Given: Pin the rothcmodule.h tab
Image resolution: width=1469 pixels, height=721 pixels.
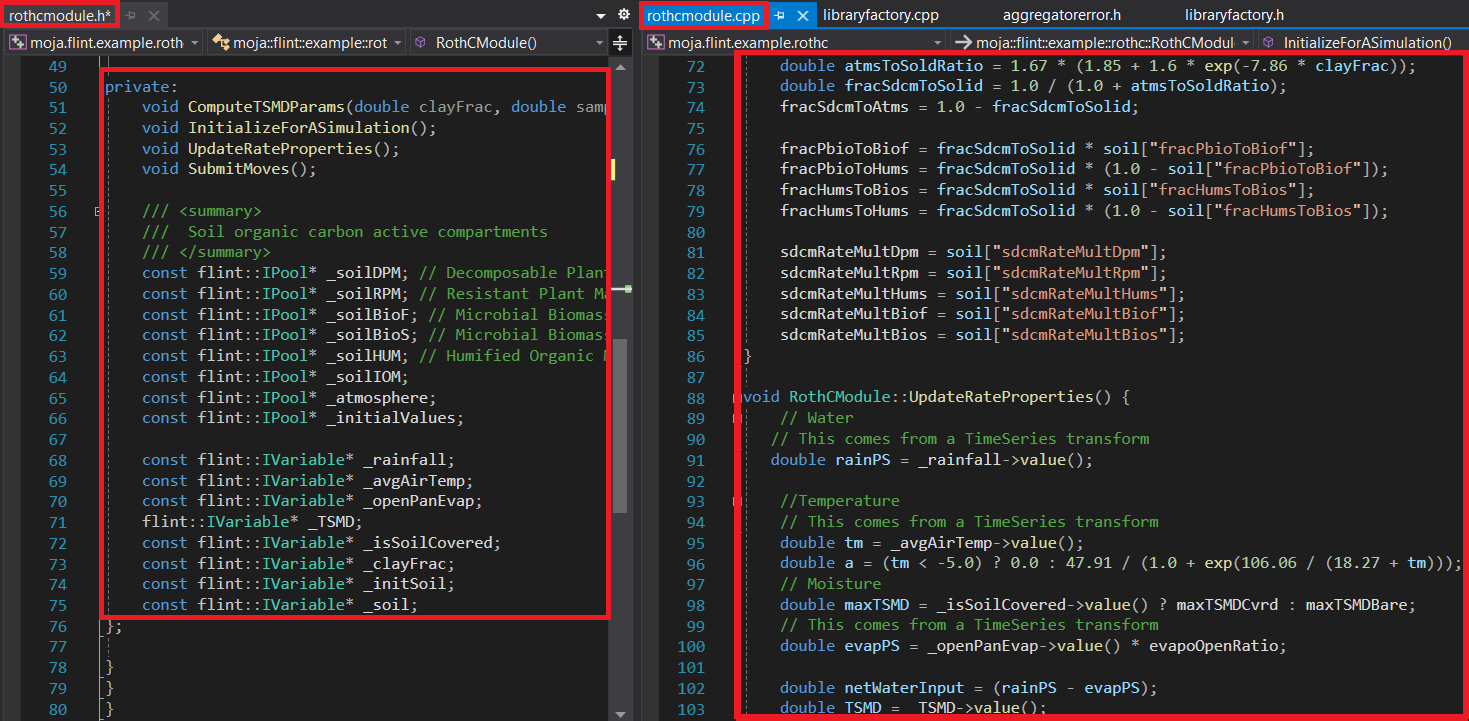Looking at the screenshot, I should (x=132, y=16).
